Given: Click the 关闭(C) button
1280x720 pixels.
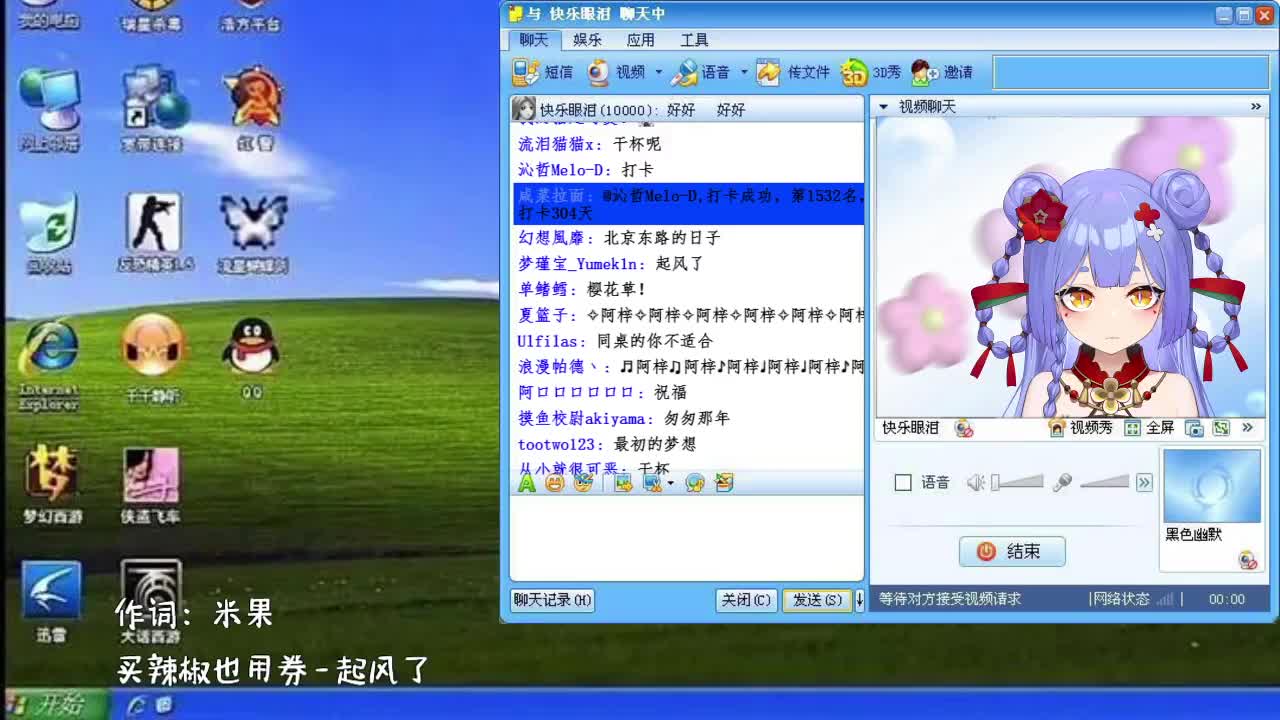Looking at the screenshot, I should coord(746,600).
